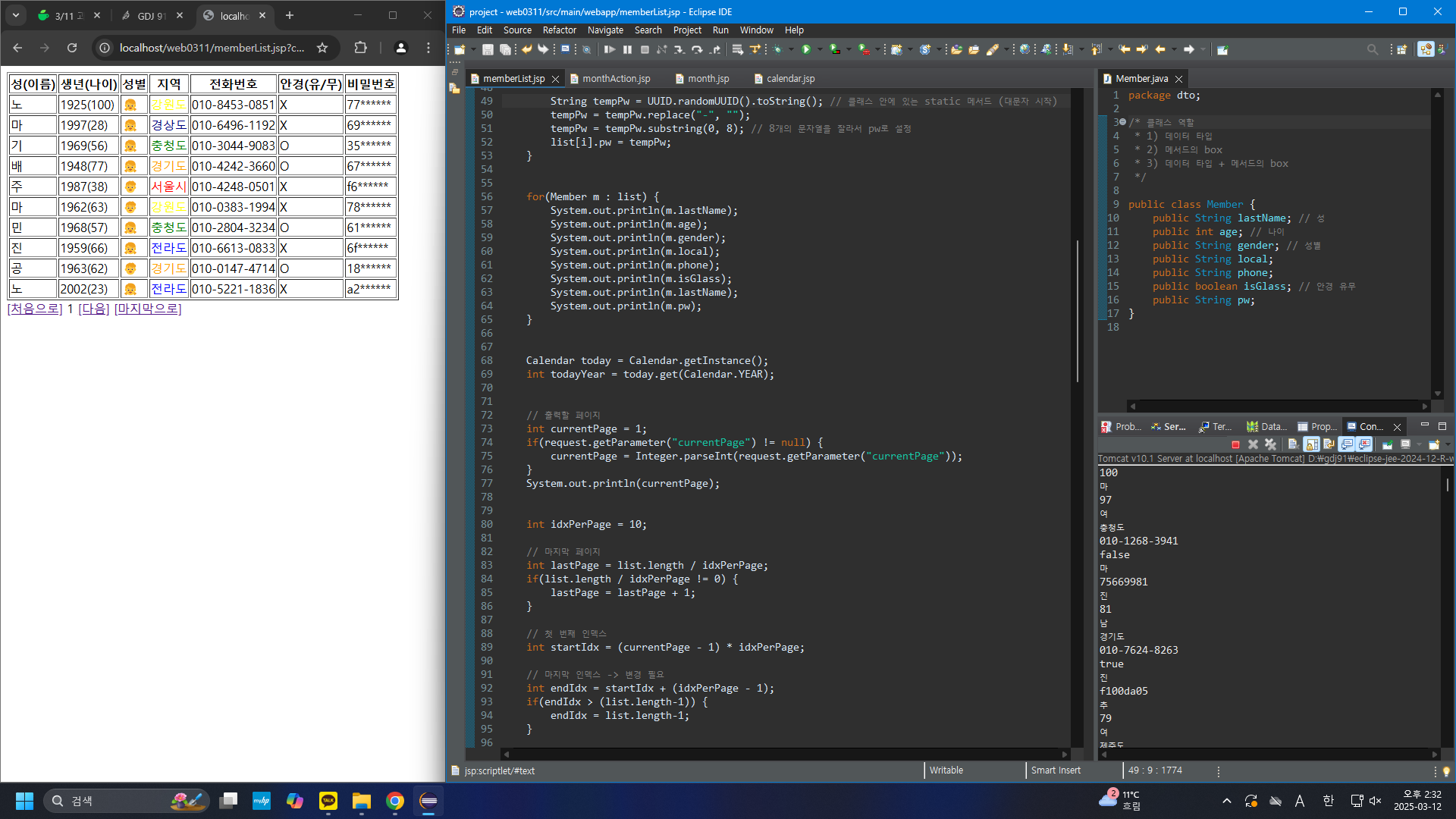Toggle Show Console on standard output change
This screenshot has height=819, width=1456.
coord(1346,444)
